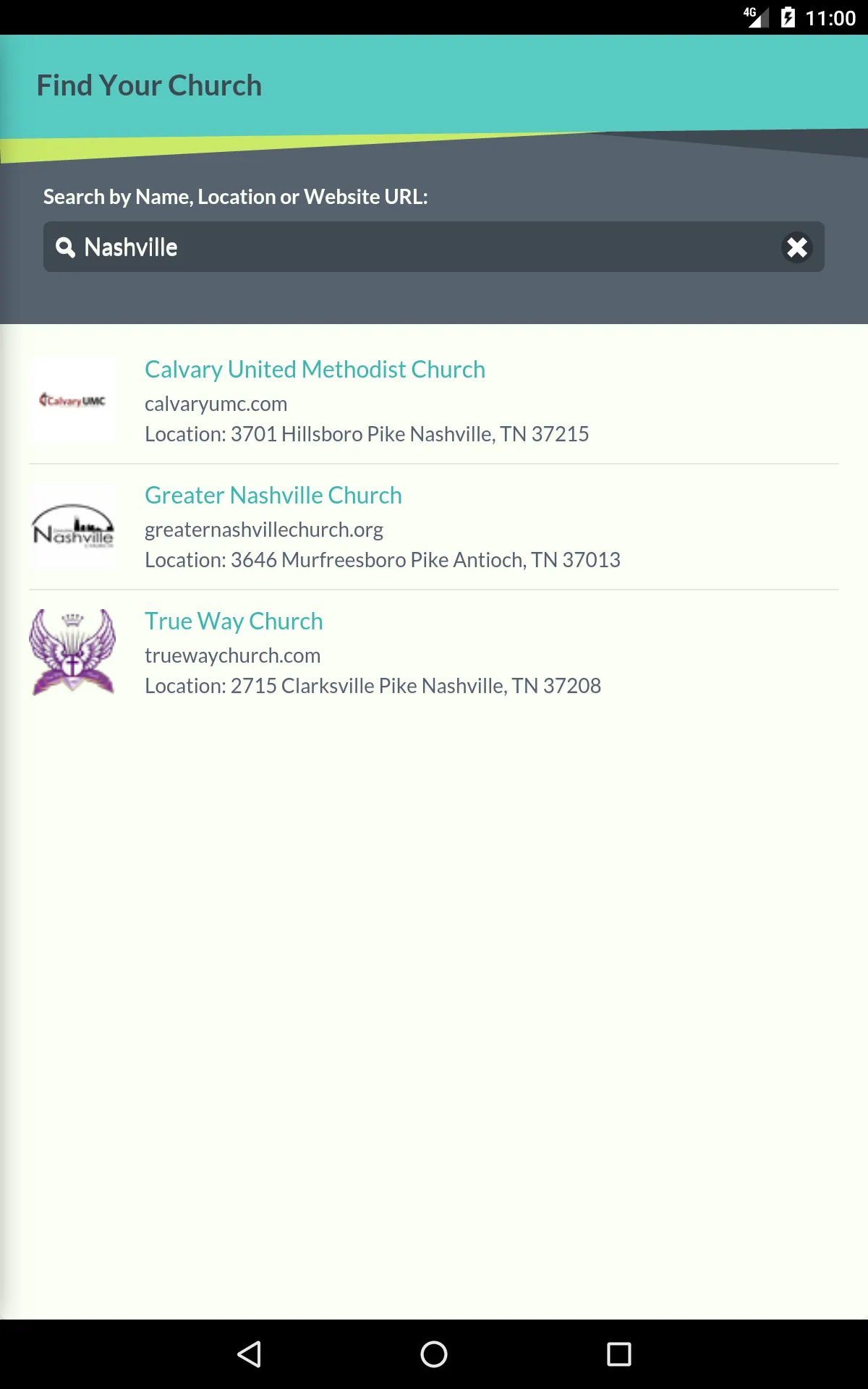Tap the 11:00 status bar clock
The width and height of the screenshot is (868, 1389).
pos(830,18)
